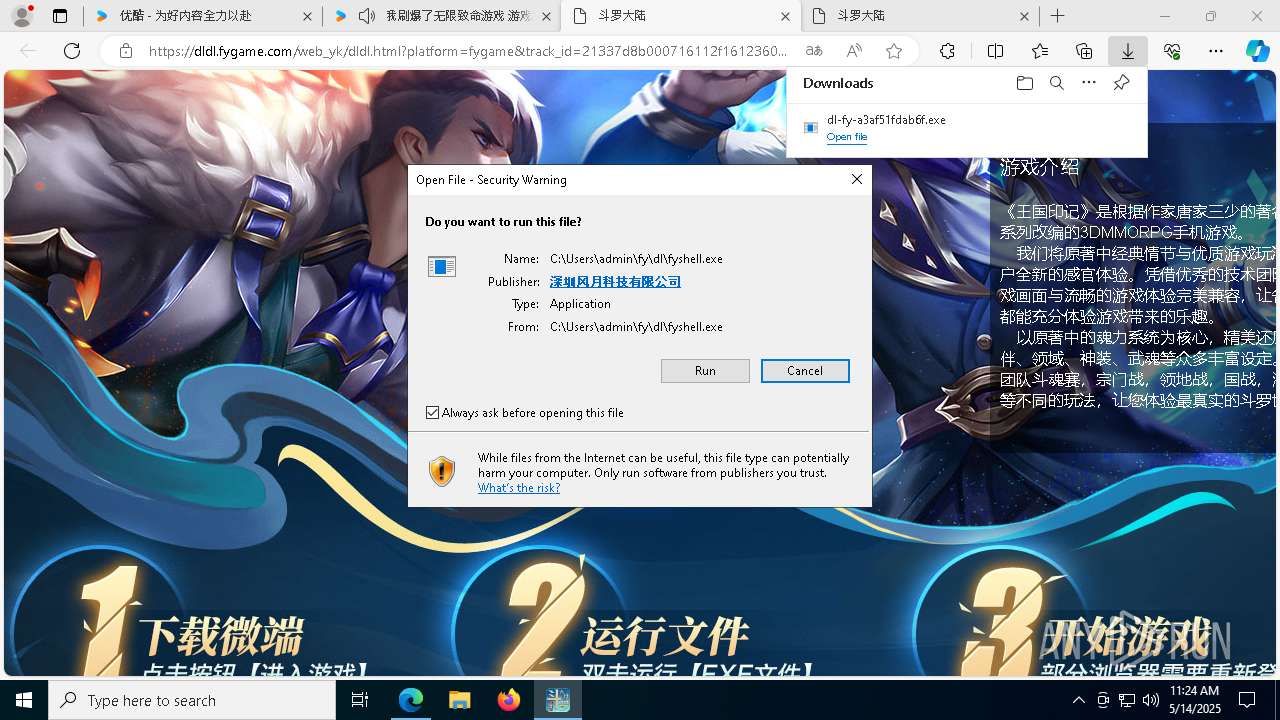The image size is (1280, 720).
Task: Go back to previous page
Action: [28, 51]
